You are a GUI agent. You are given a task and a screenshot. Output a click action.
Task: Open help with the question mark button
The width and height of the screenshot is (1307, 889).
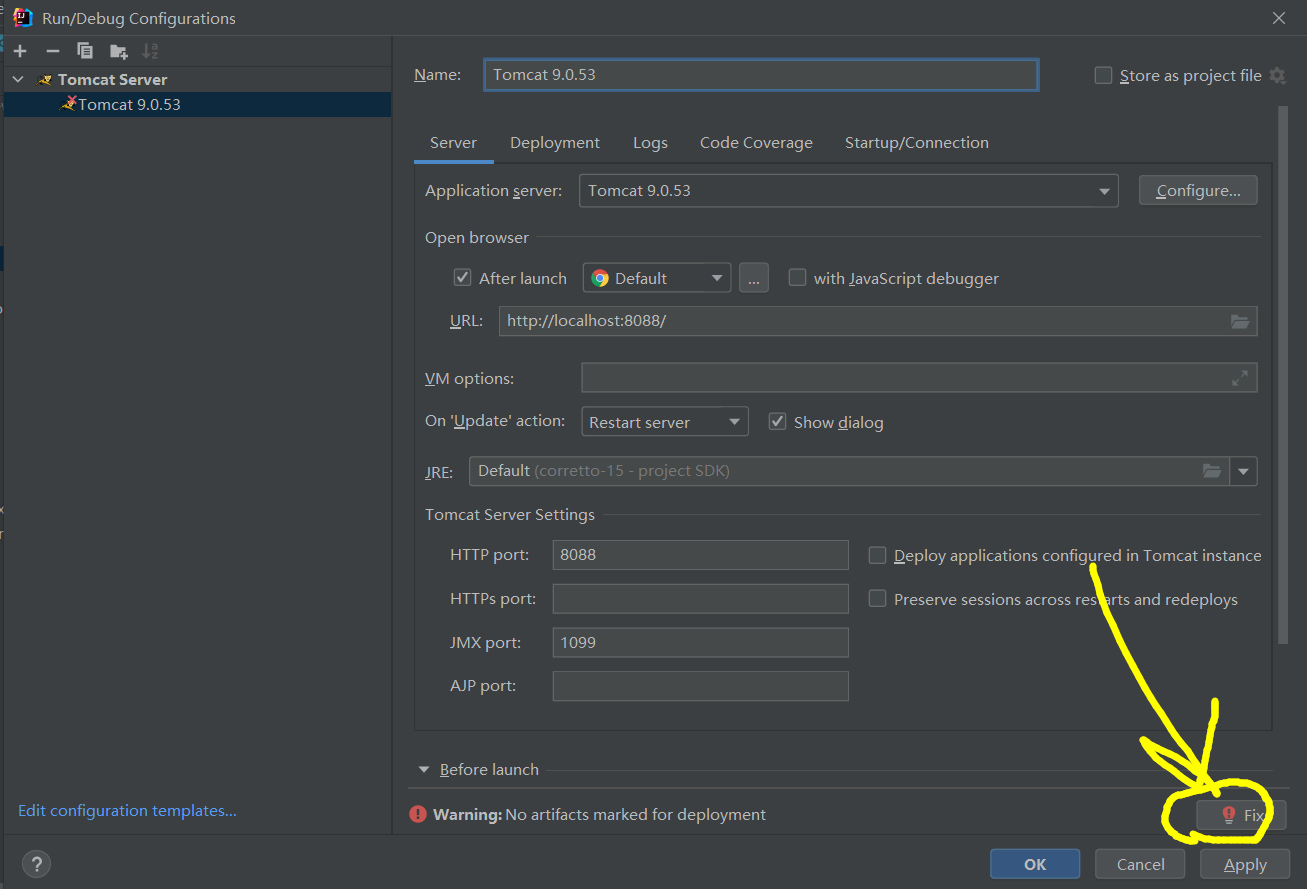pos(35,864)
